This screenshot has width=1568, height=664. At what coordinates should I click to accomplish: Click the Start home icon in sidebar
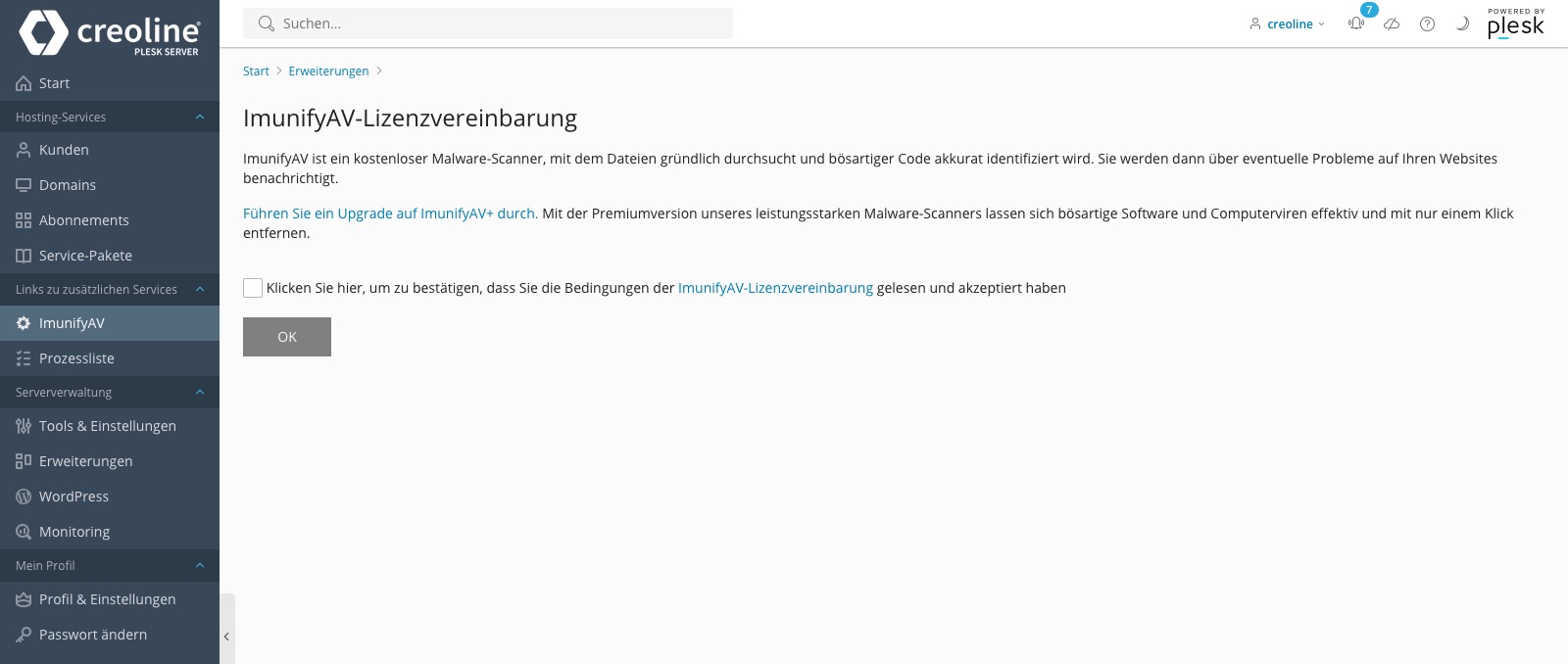pos(24,83)
